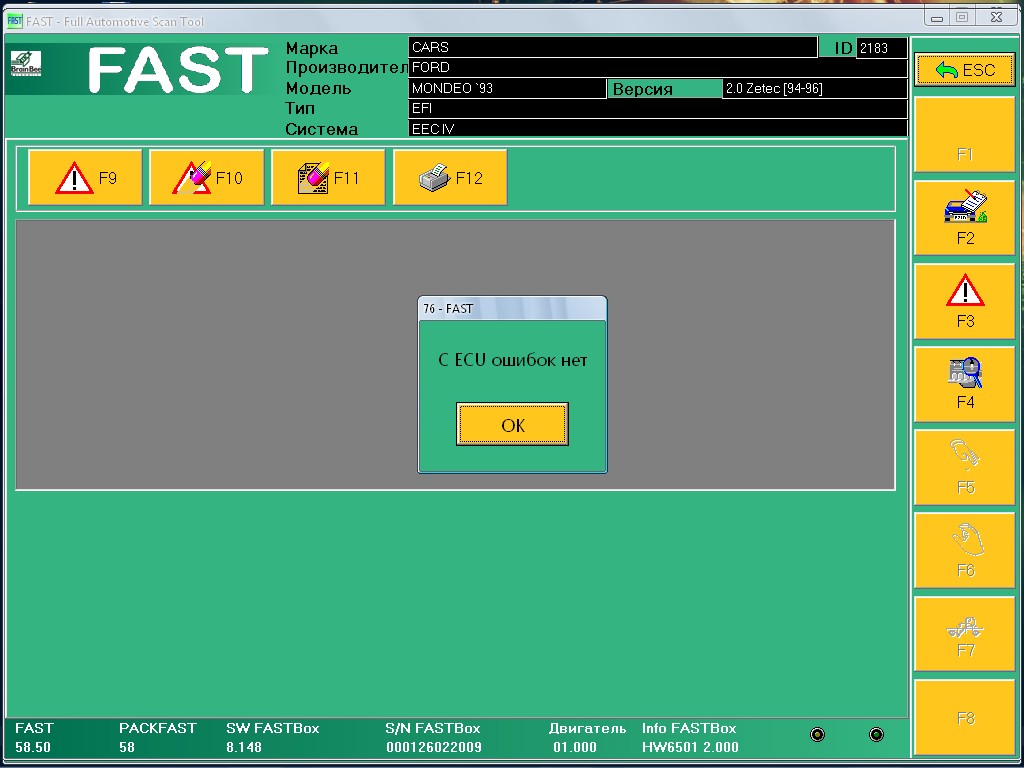Open the F2 vehicle checklist function
The height and width of the screenshot is (768, 1024).
(x=964, y=218)
